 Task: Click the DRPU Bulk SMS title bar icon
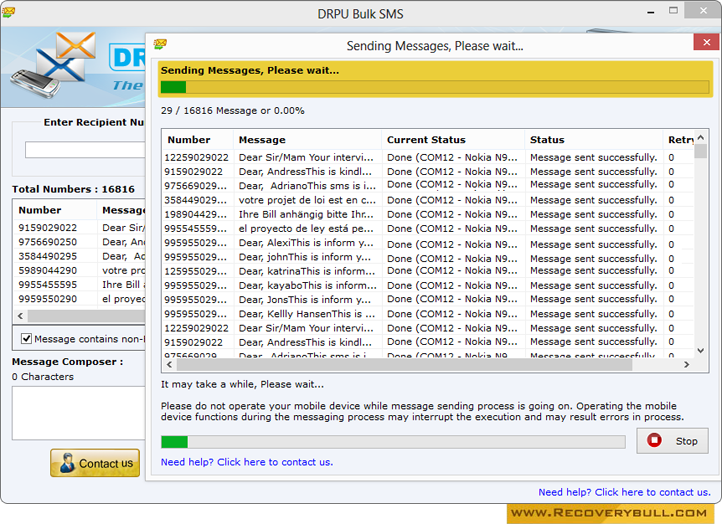click(8, 12)
